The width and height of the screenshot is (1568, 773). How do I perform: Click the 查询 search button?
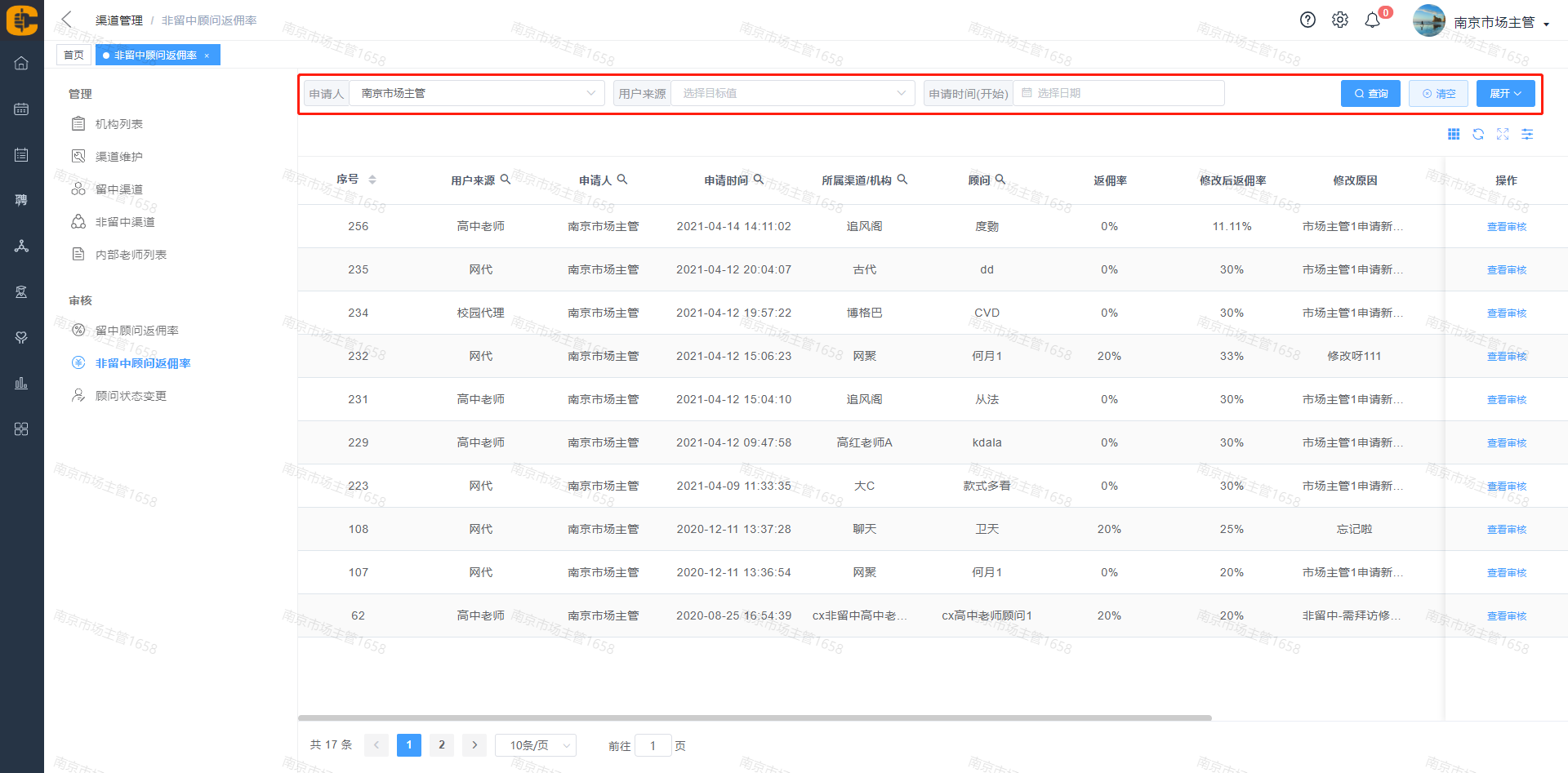pos(1370,93)
